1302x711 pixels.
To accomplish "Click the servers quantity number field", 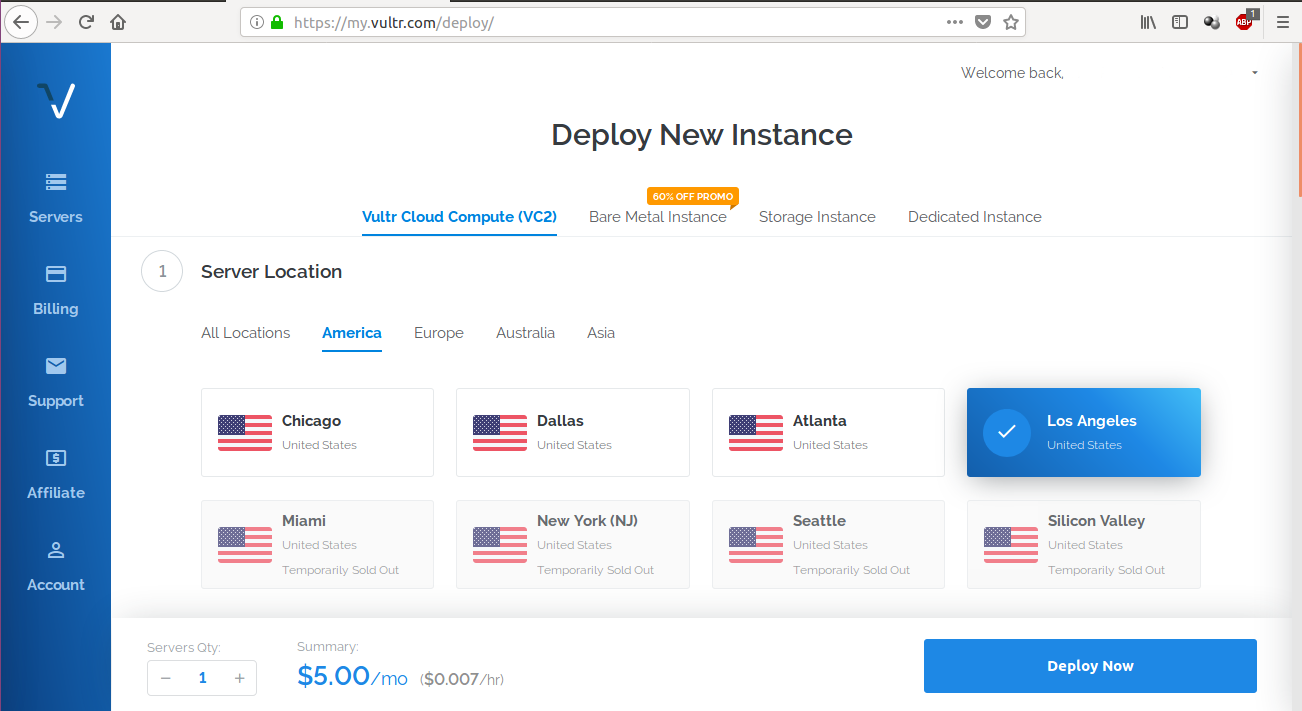I will pos(202,678).
